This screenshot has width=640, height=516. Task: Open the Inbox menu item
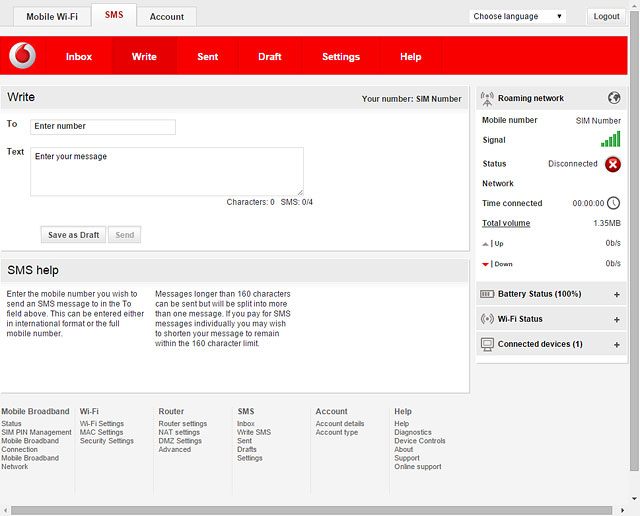(79, 57)
